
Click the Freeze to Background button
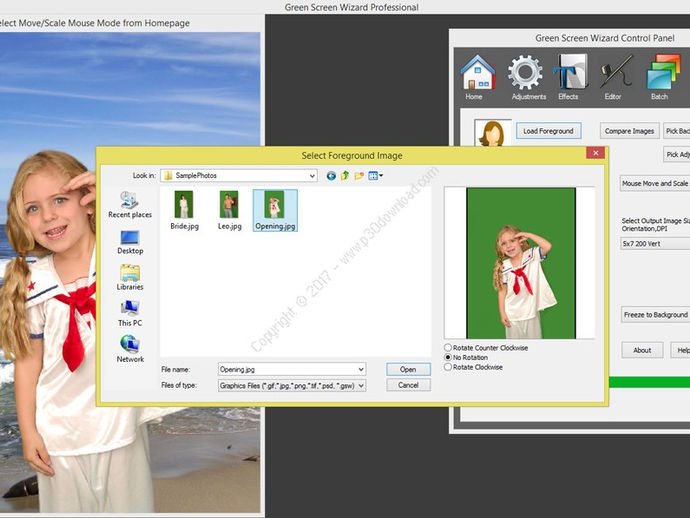(655, 315)
